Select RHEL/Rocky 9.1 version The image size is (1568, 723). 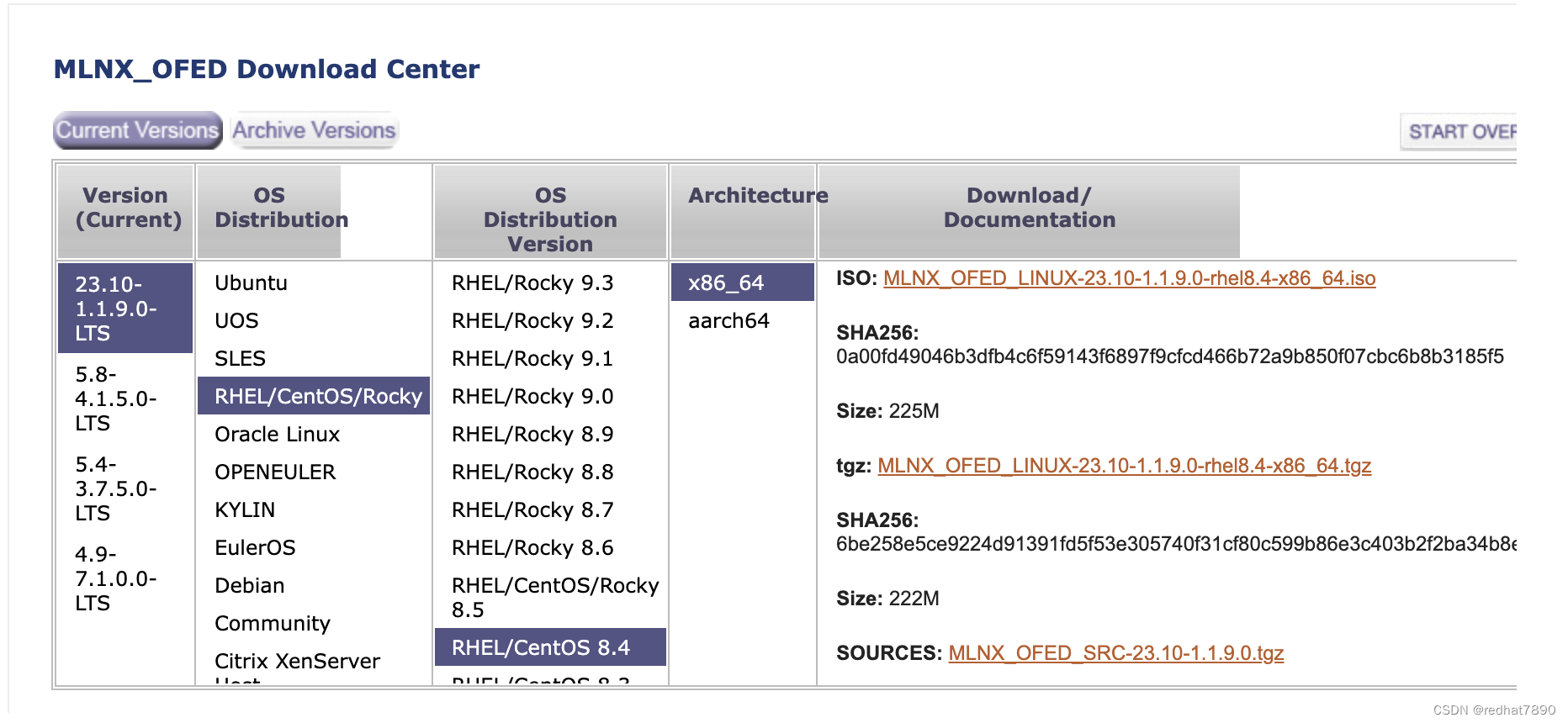point(550,358)
